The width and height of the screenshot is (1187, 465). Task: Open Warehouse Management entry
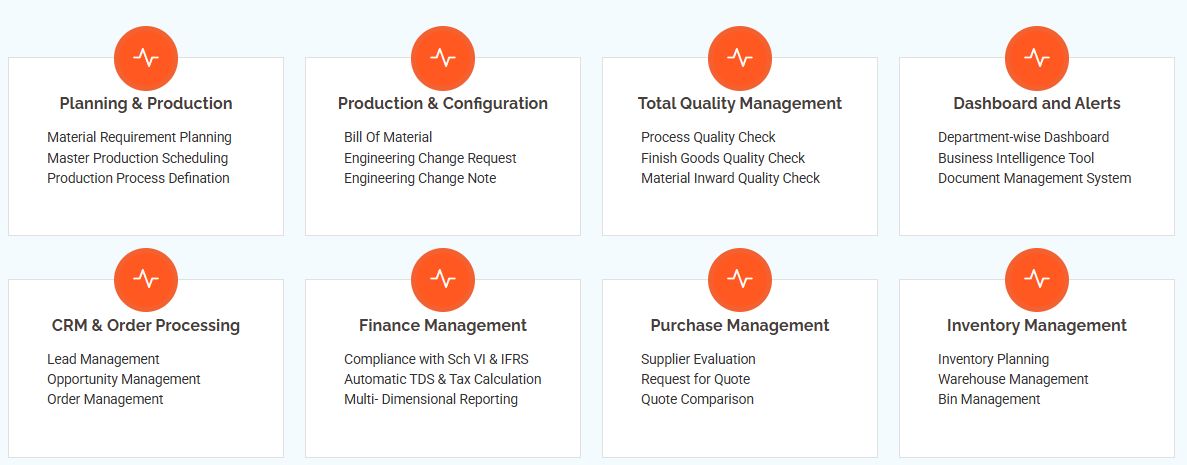(x=1013, y=379)
